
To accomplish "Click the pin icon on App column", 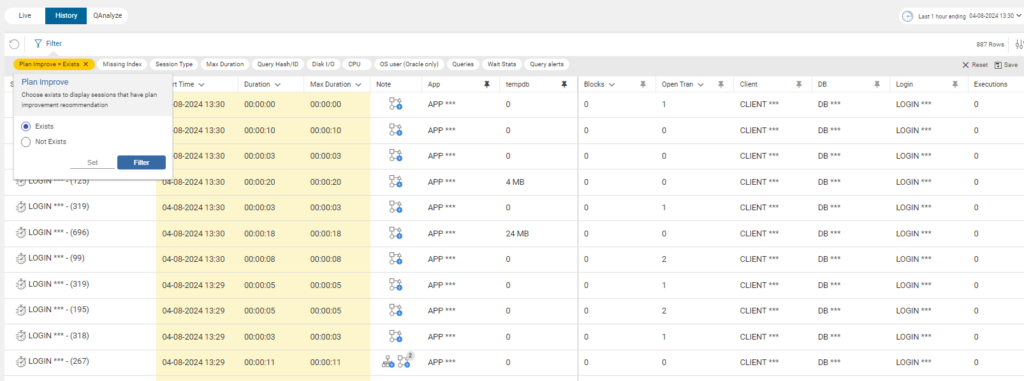I will coord(486,84).
